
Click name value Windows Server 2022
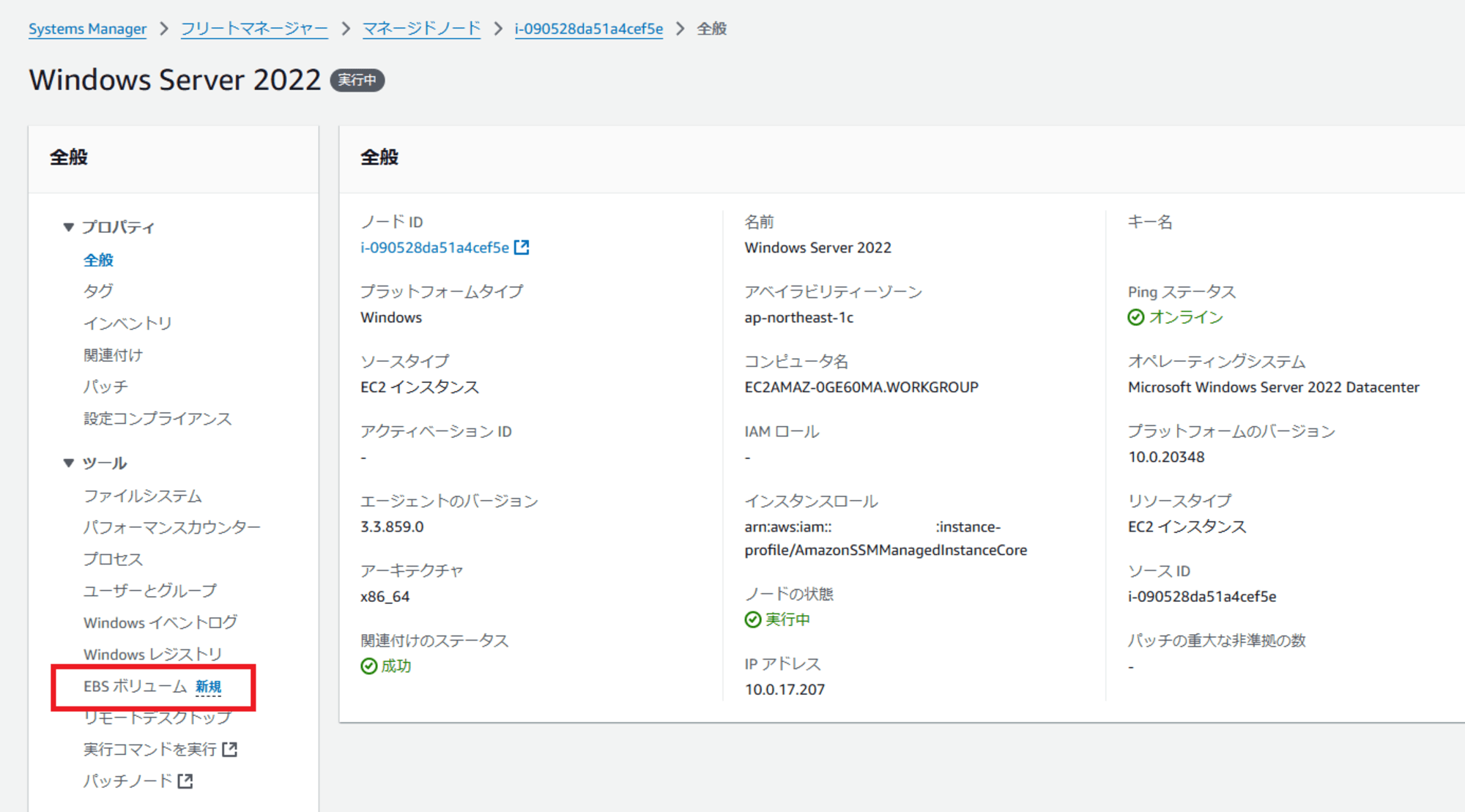818,247
